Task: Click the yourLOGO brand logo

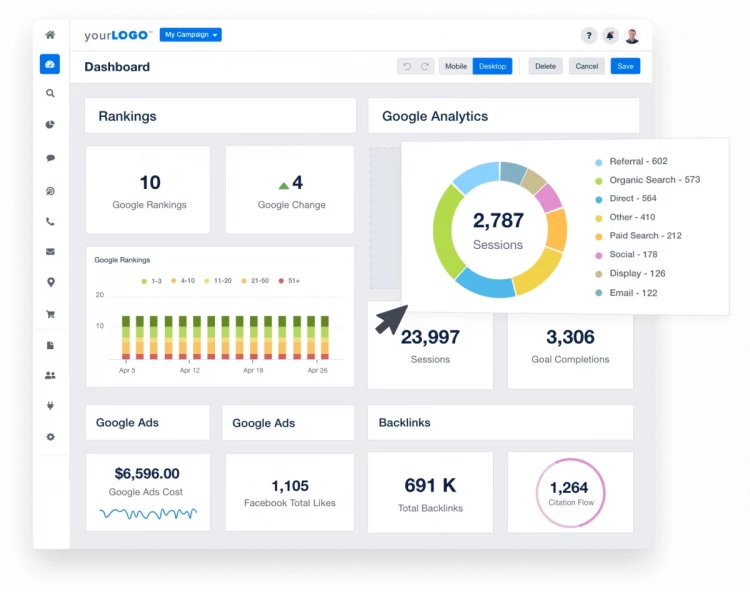Action: point(118,35)
